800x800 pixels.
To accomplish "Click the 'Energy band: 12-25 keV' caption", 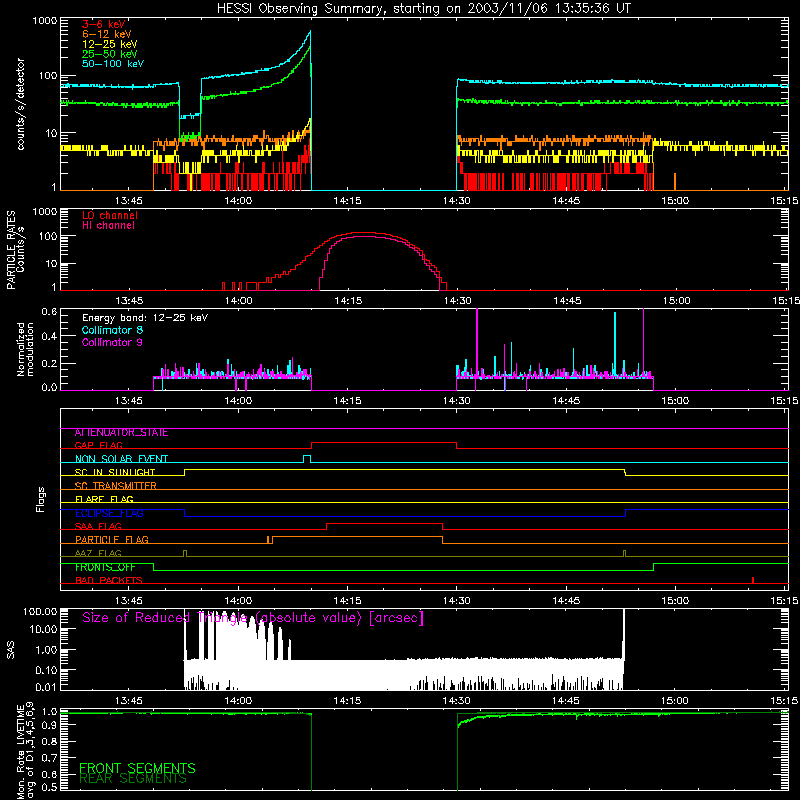I will pos(145,318).
